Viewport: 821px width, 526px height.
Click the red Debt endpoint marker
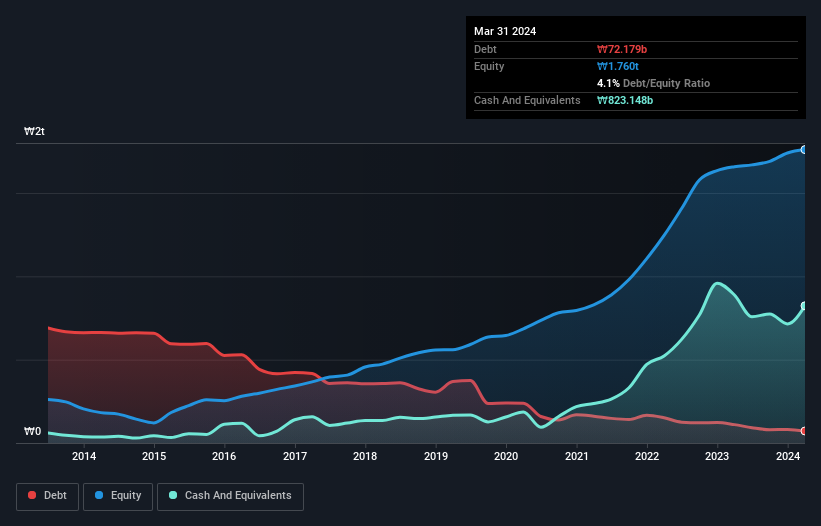pyautogui.click(x=804, y=431)
